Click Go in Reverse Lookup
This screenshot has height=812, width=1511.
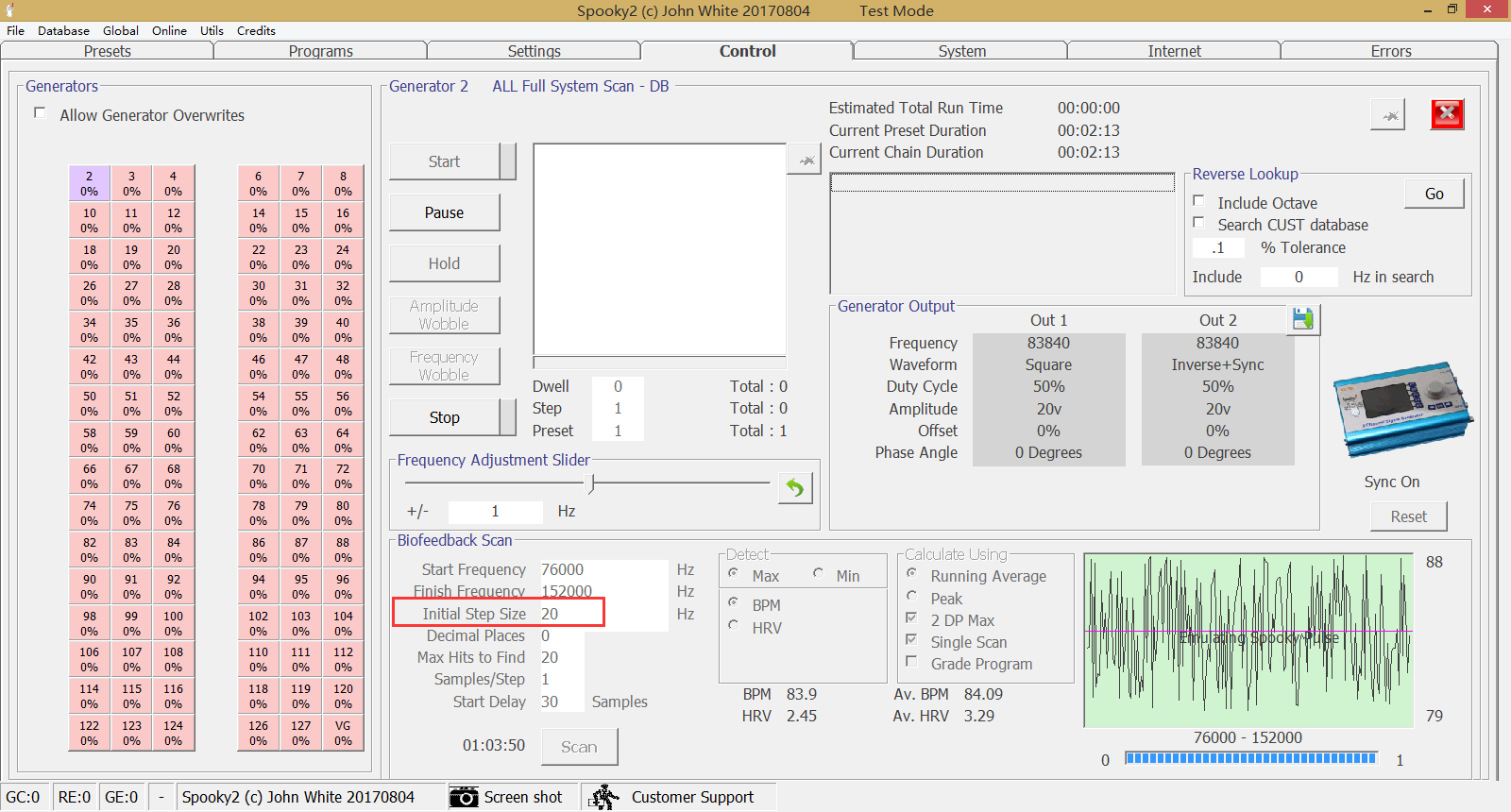tap(1434, 194)
